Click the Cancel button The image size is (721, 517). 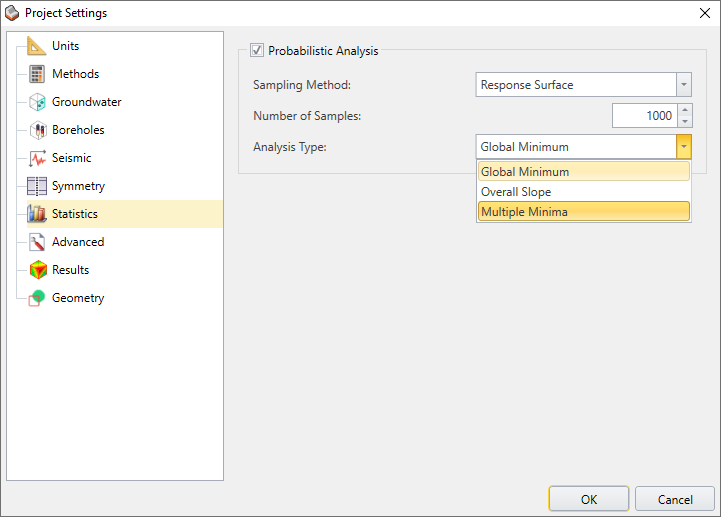point(675,499)
